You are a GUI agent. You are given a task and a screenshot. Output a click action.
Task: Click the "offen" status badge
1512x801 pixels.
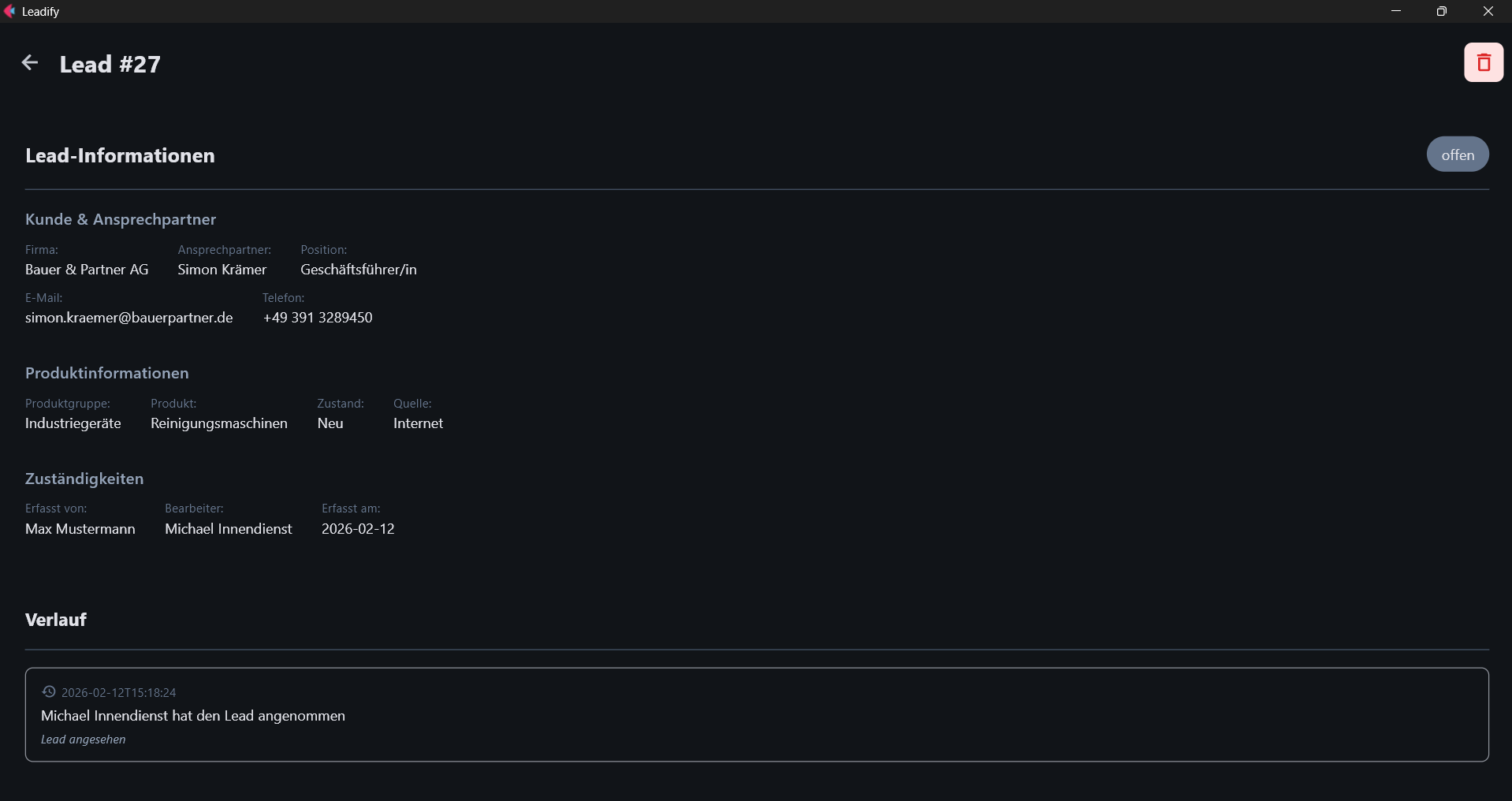point(1457,155)
